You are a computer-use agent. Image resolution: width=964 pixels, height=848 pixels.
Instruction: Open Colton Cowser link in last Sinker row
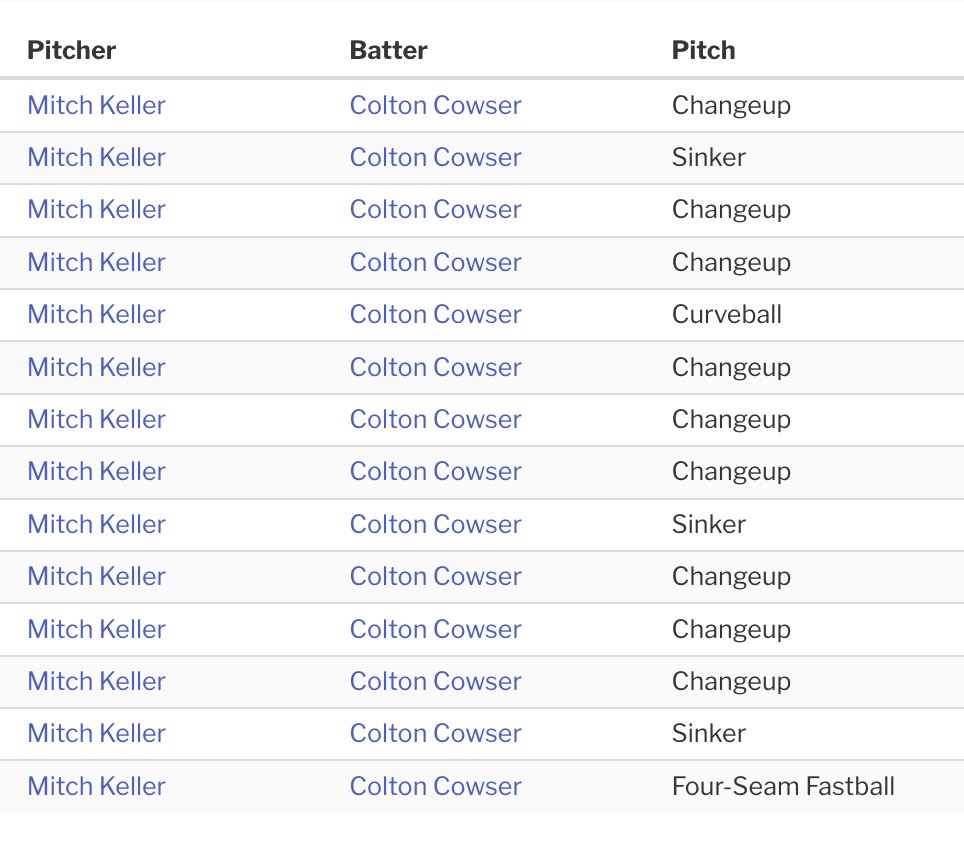pos(435,733)
